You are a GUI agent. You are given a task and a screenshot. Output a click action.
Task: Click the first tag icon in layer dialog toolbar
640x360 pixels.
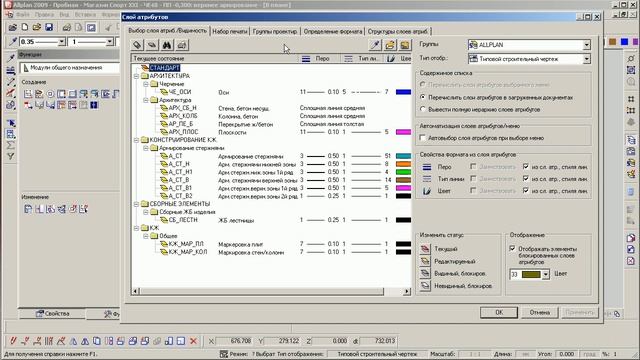click(138, 45)
